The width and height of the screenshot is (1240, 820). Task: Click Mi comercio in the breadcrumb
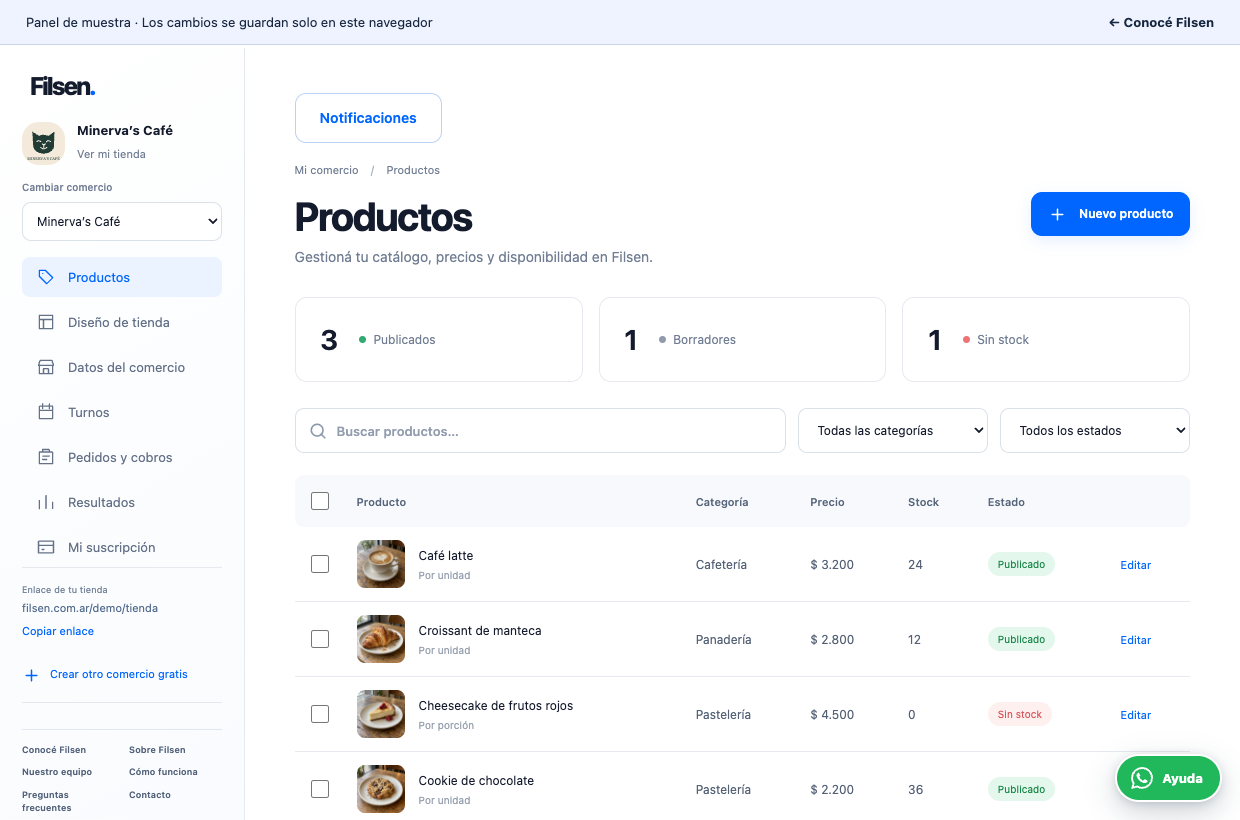tap(326, 170)
